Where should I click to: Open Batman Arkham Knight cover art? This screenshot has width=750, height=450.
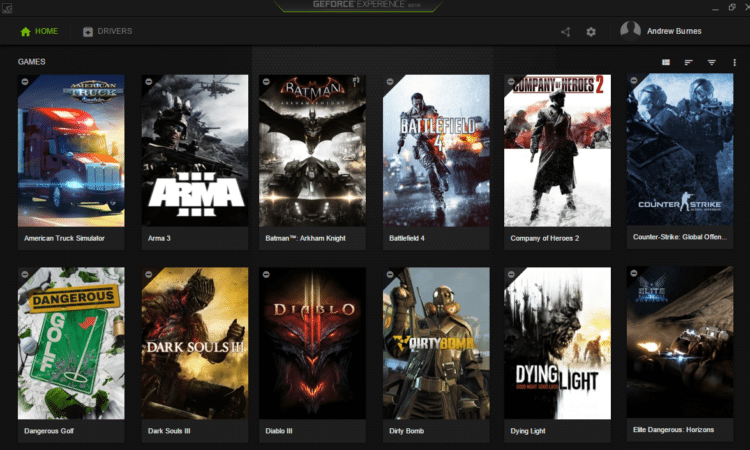(312, 151)
